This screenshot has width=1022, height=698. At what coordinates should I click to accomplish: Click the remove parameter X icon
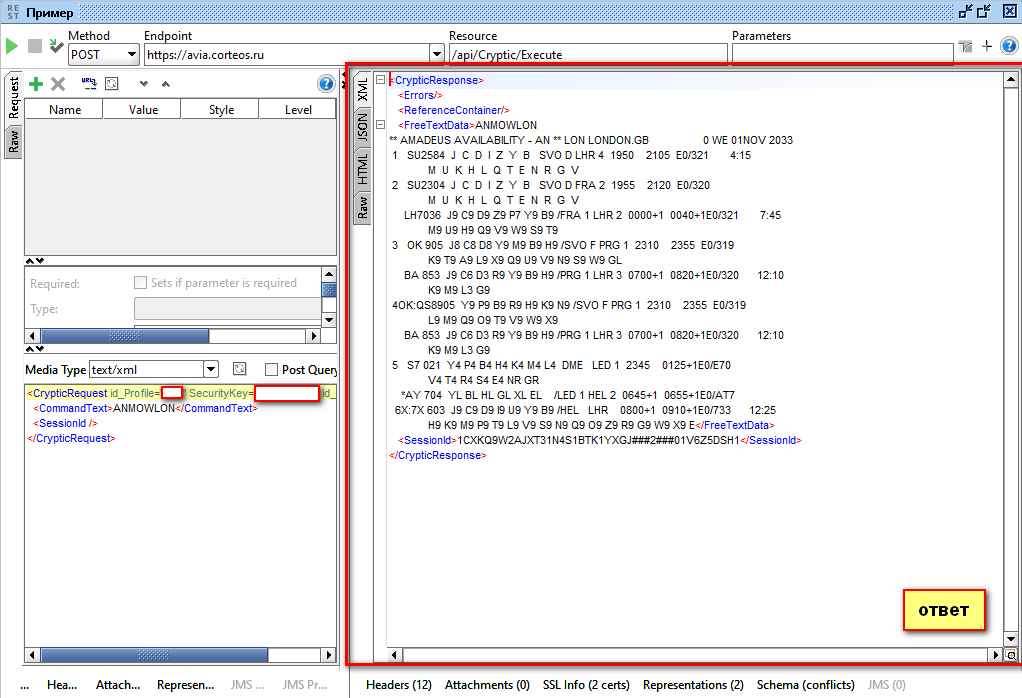(58, 85)
